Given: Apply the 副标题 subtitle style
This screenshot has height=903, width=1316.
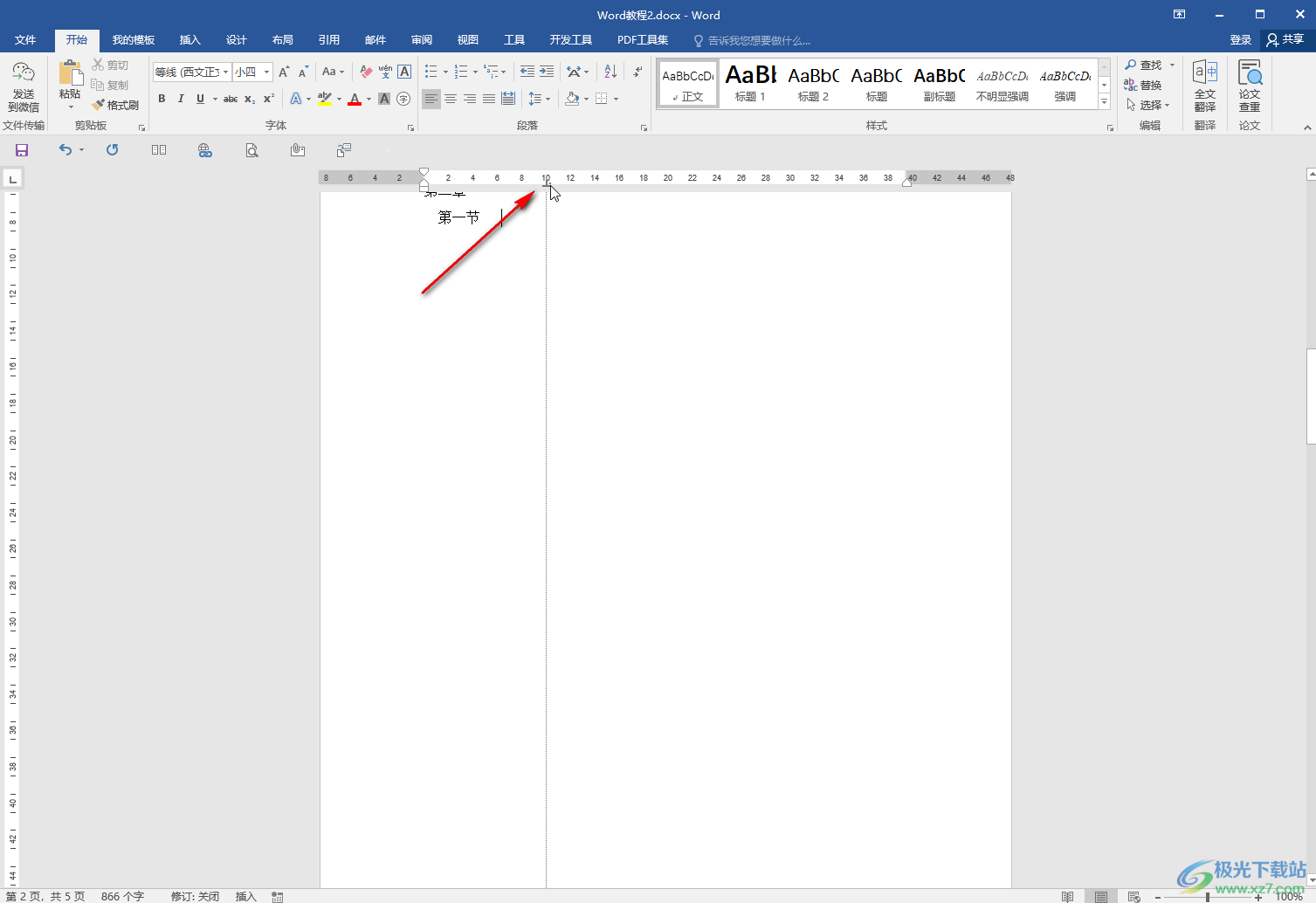Looking at the screenshot, I should (939, 84).
